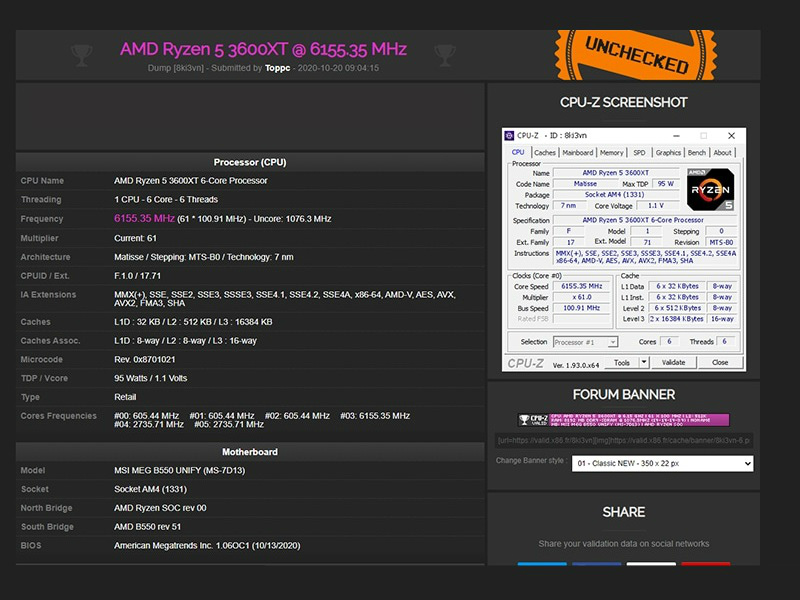This screenshot has width=800, height=600.
Task: Click the BIOS American Megatrends value
Action: tap(207, 545)
